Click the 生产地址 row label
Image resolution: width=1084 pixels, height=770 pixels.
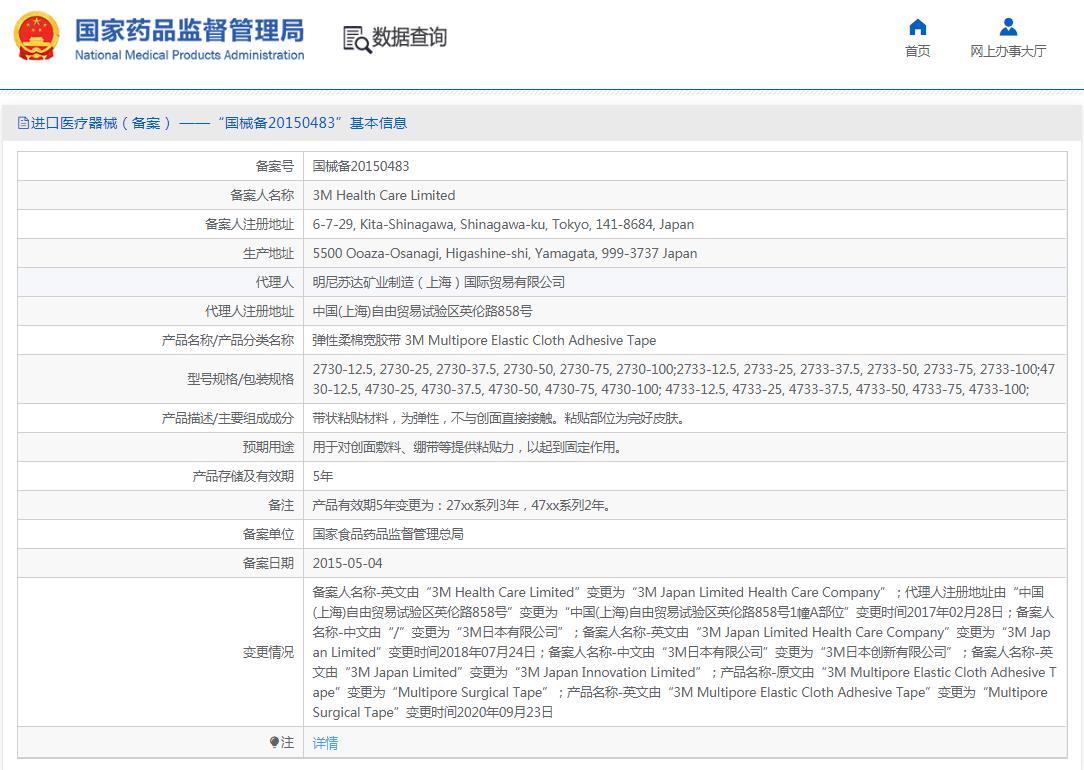[268, 253]
